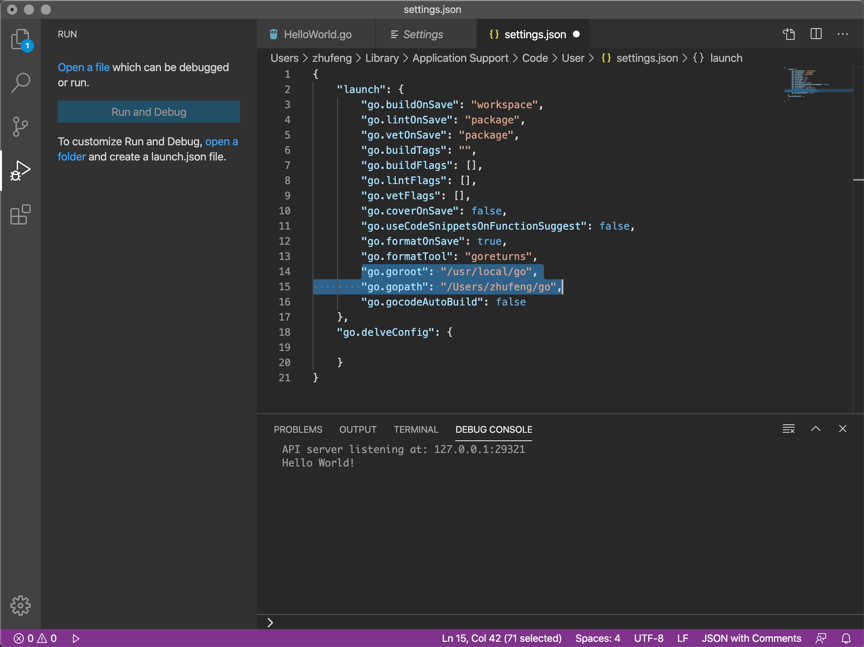864x647 pixels.
Task: Click the Users breadcrumb segment
Action: [284, 58]
